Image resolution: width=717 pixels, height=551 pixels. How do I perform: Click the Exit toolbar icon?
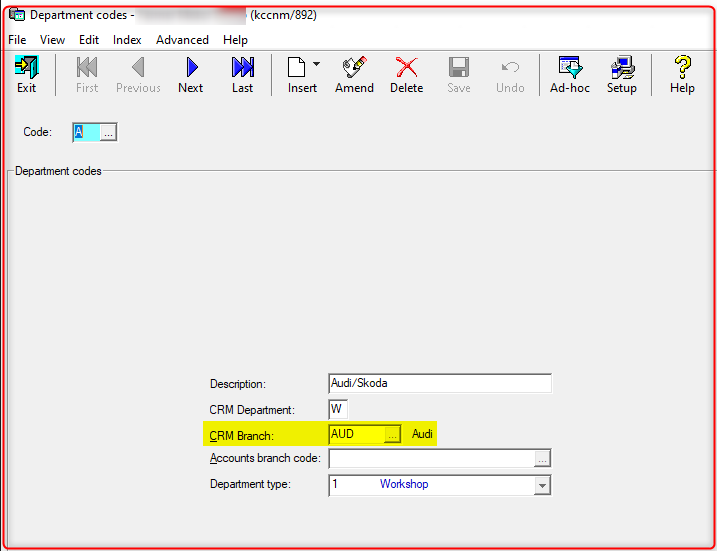(x=26, y=75)
